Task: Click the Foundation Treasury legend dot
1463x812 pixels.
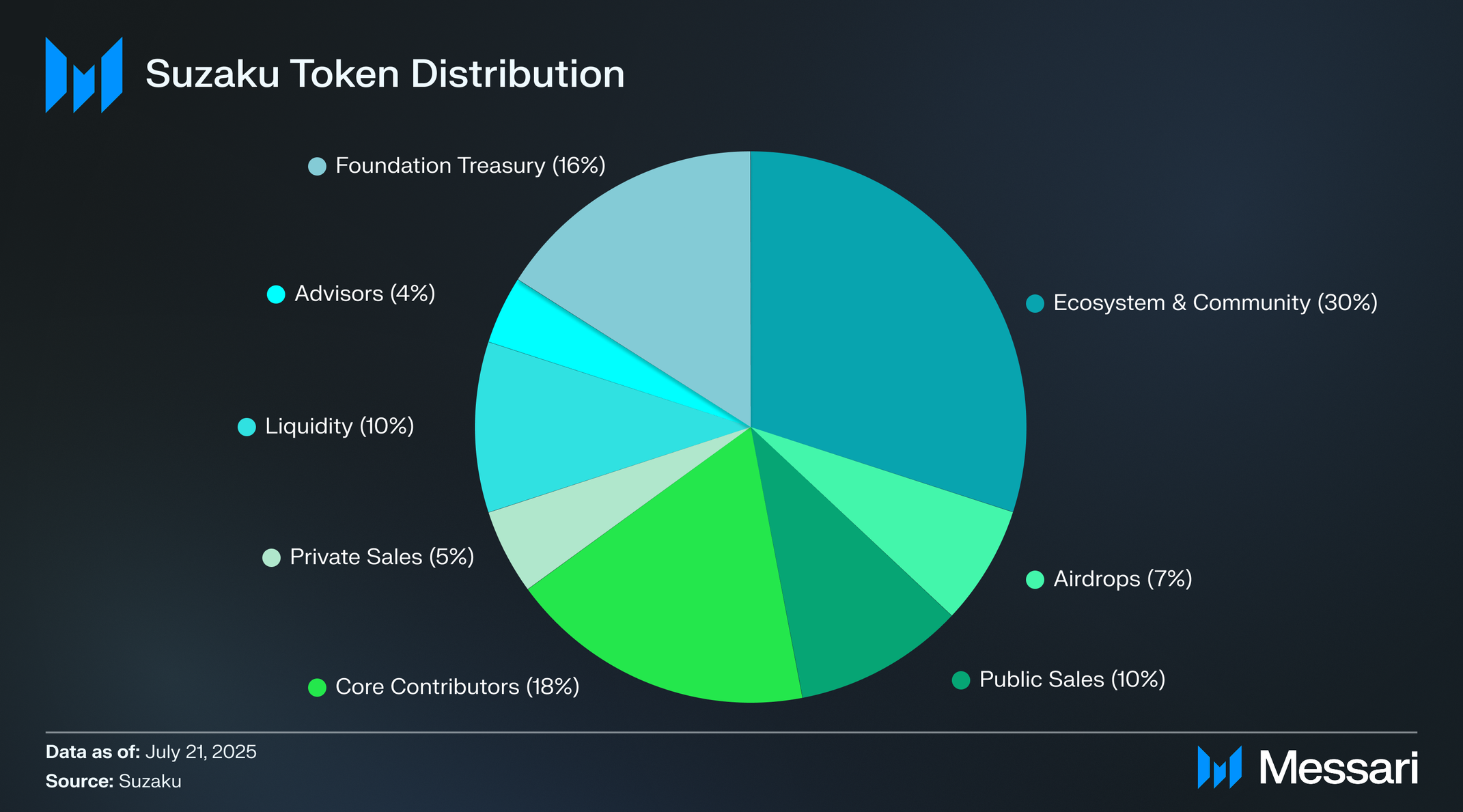Action: pyautogui.click(x=317, y=166)
